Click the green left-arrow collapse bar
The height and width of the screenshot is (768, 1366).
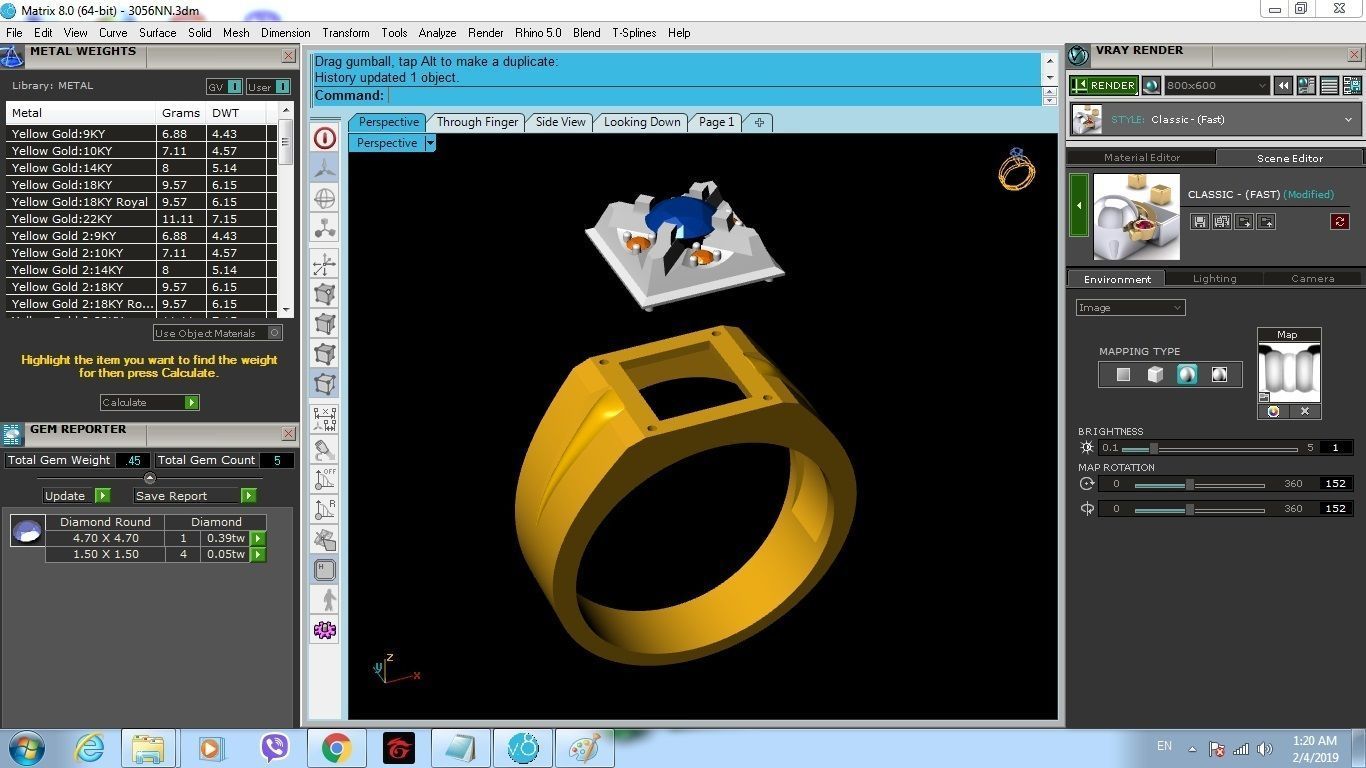pyautogui.click(x=1079, y=205)
